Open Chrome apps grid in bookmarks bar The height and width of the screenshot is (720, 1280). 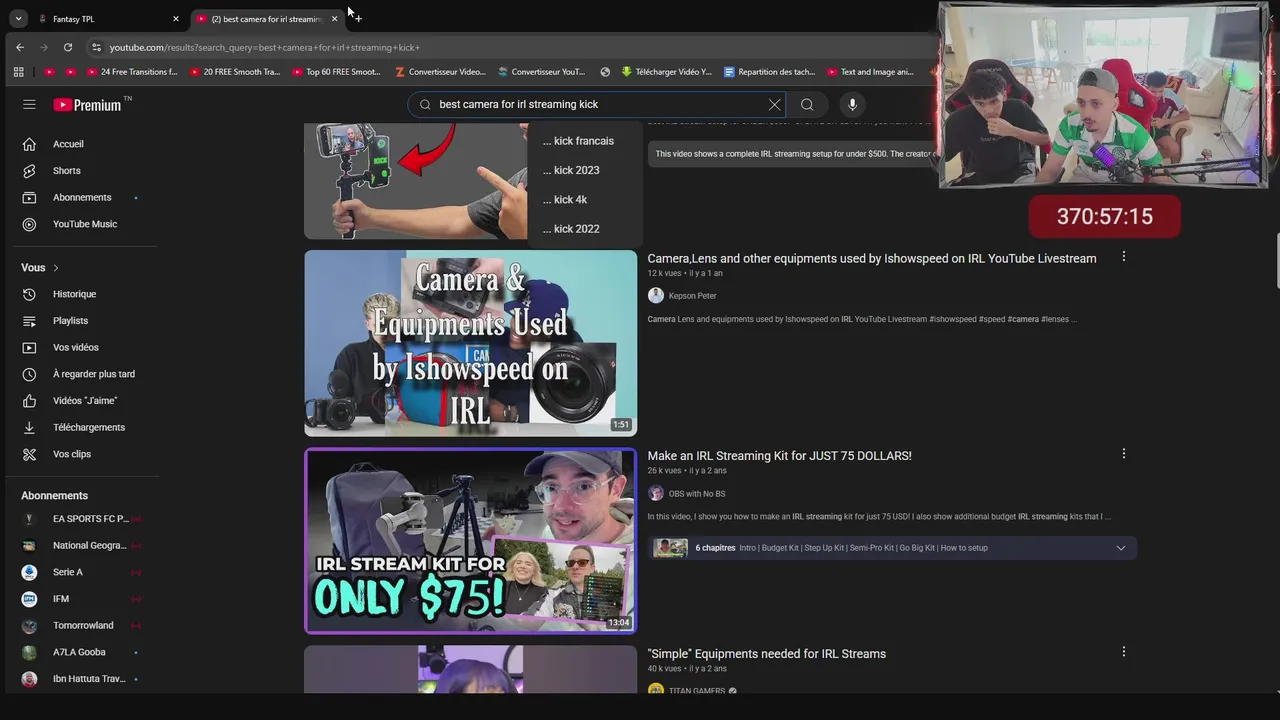pos(18,72)
